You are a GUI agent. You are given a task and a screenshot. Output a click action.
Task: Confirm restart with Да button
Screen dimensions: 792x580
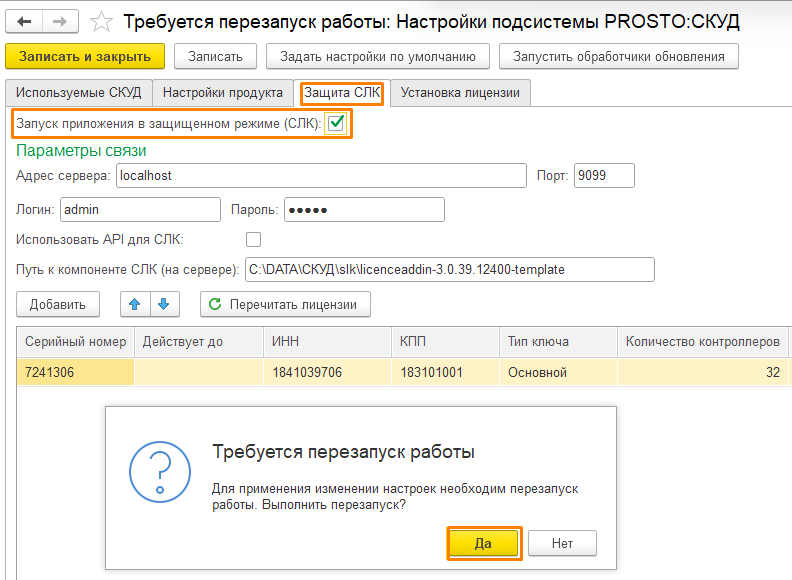[483, 543]
